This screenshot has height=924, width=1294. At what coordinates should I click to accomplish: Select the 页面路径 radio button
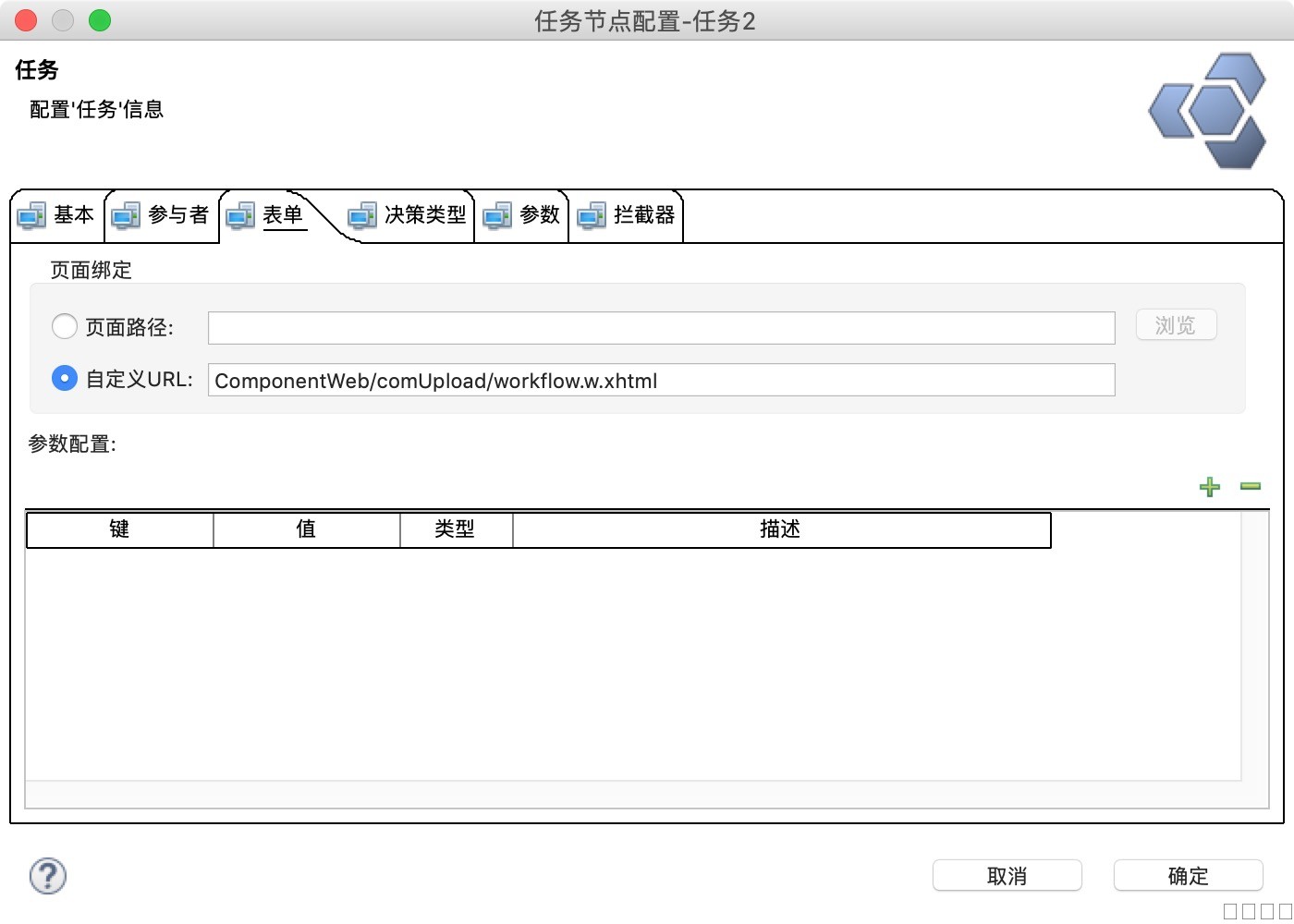(65, 326)
